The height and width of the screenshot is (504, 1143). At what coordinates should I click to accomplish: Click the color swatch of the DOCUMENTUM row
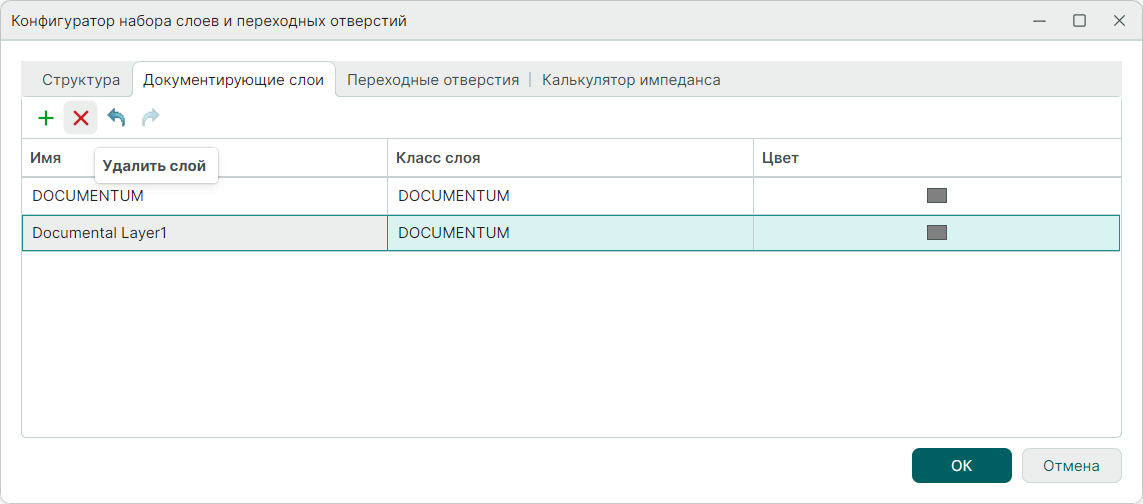coord(936,196)
